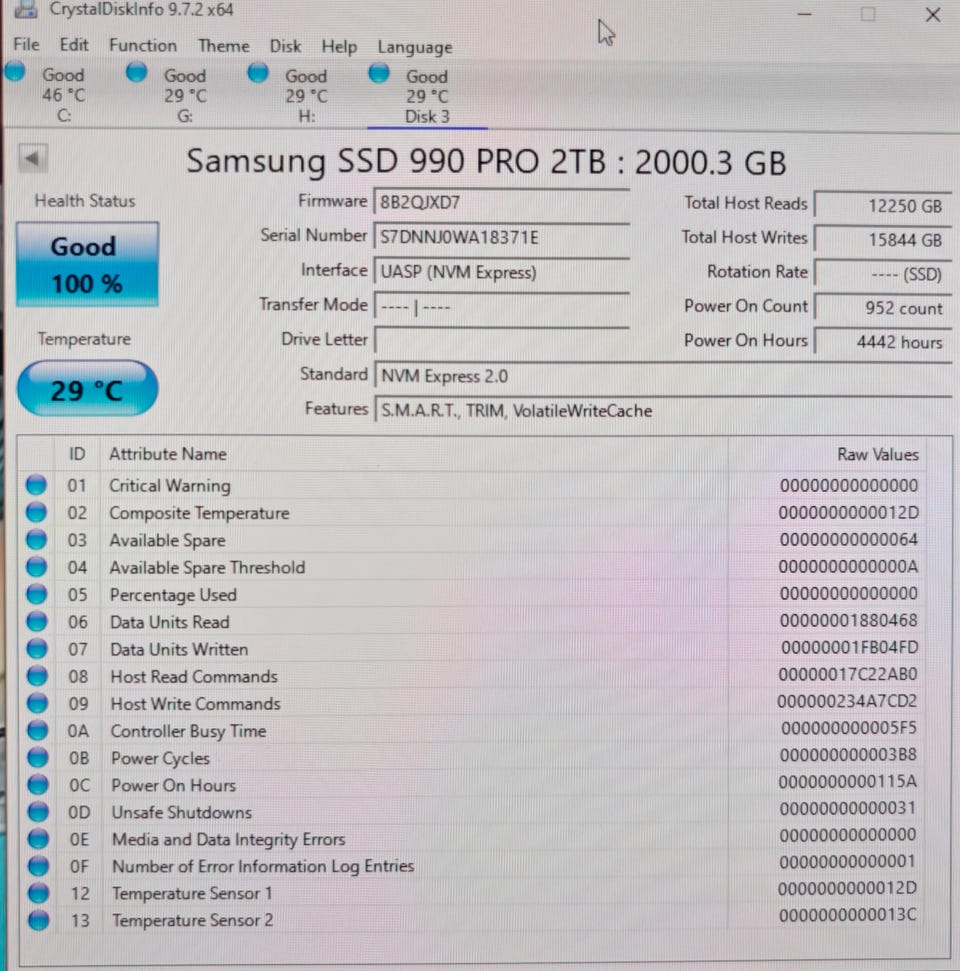
Task: Click the status icon for row 0C Power On Hours
Action: click(38, 785)
